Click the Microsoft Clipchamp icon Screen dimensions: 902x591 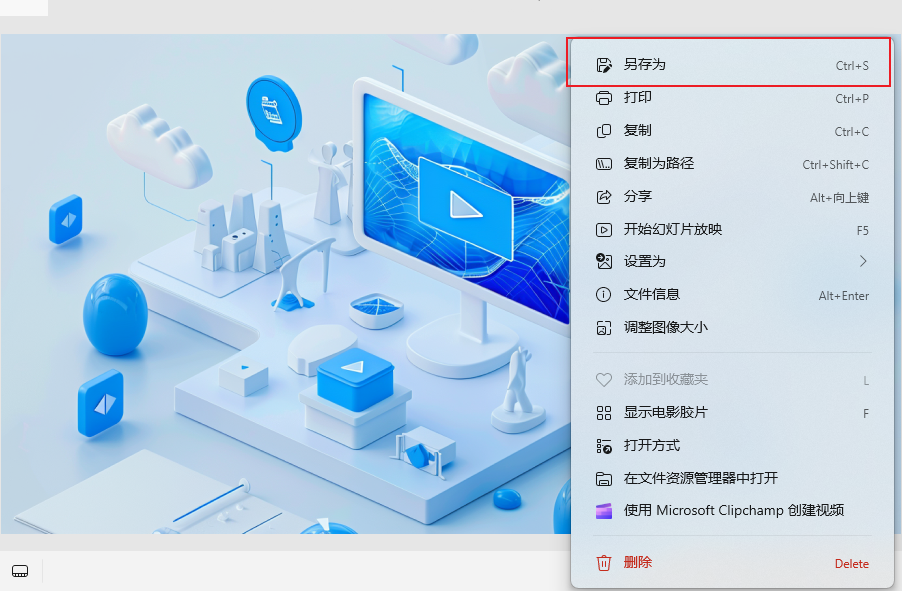(604, 511)
